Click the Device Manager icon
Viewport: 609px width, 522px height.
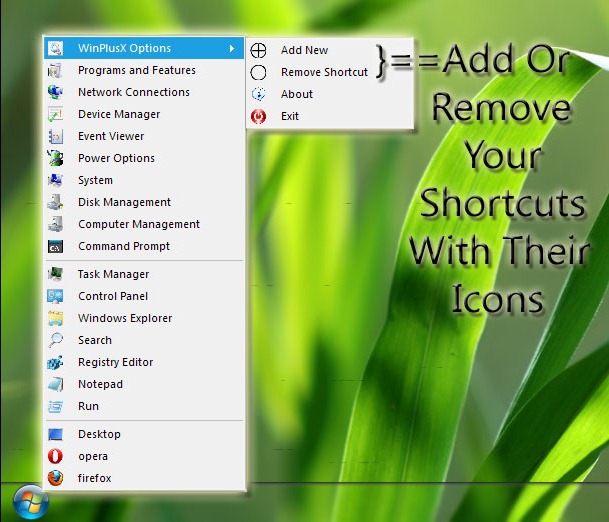point(55,114)
